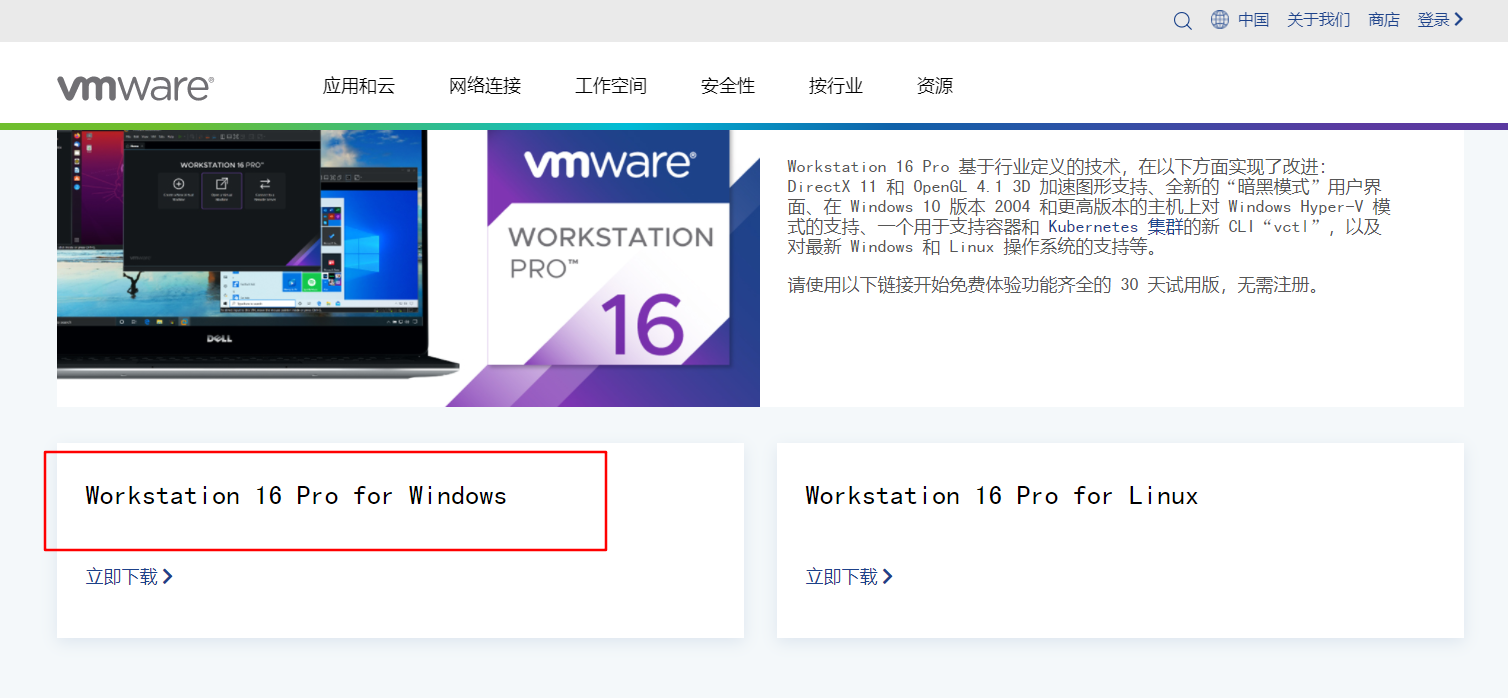Viewport: 1508px width, 698px height.
Task: Open the 资源 navigation menu
Action: pyautogui.click(x=934, y=87)
